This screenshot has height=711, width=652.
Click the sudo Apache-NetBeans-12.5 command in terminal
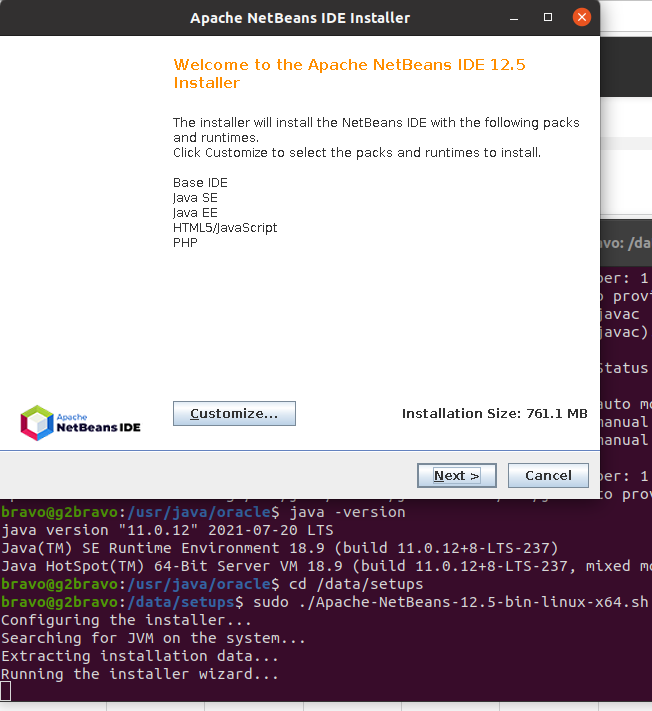pyautogui.click(x=451, y=602)
